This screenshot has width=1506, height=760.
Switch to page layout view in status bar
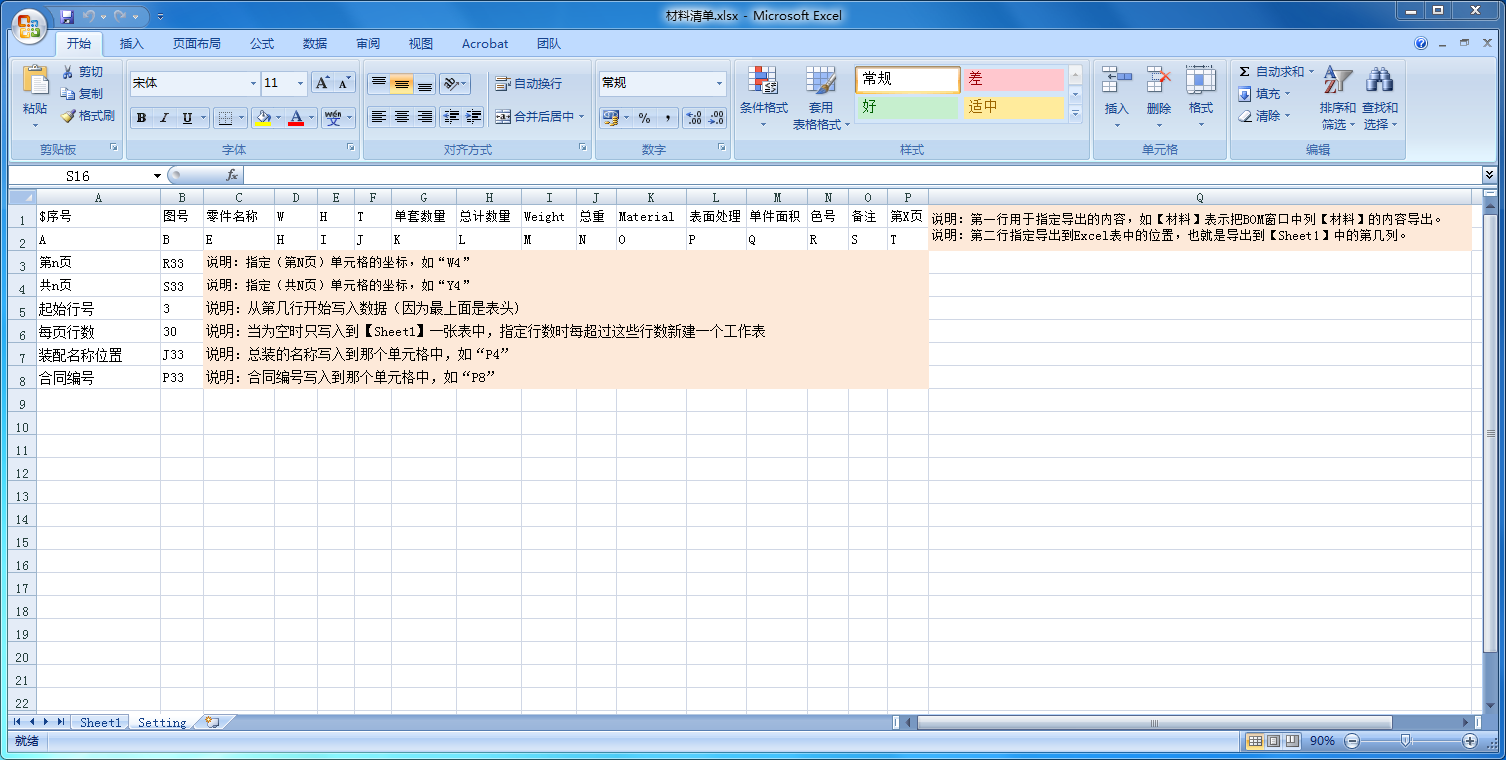(x=1273, y=741)
